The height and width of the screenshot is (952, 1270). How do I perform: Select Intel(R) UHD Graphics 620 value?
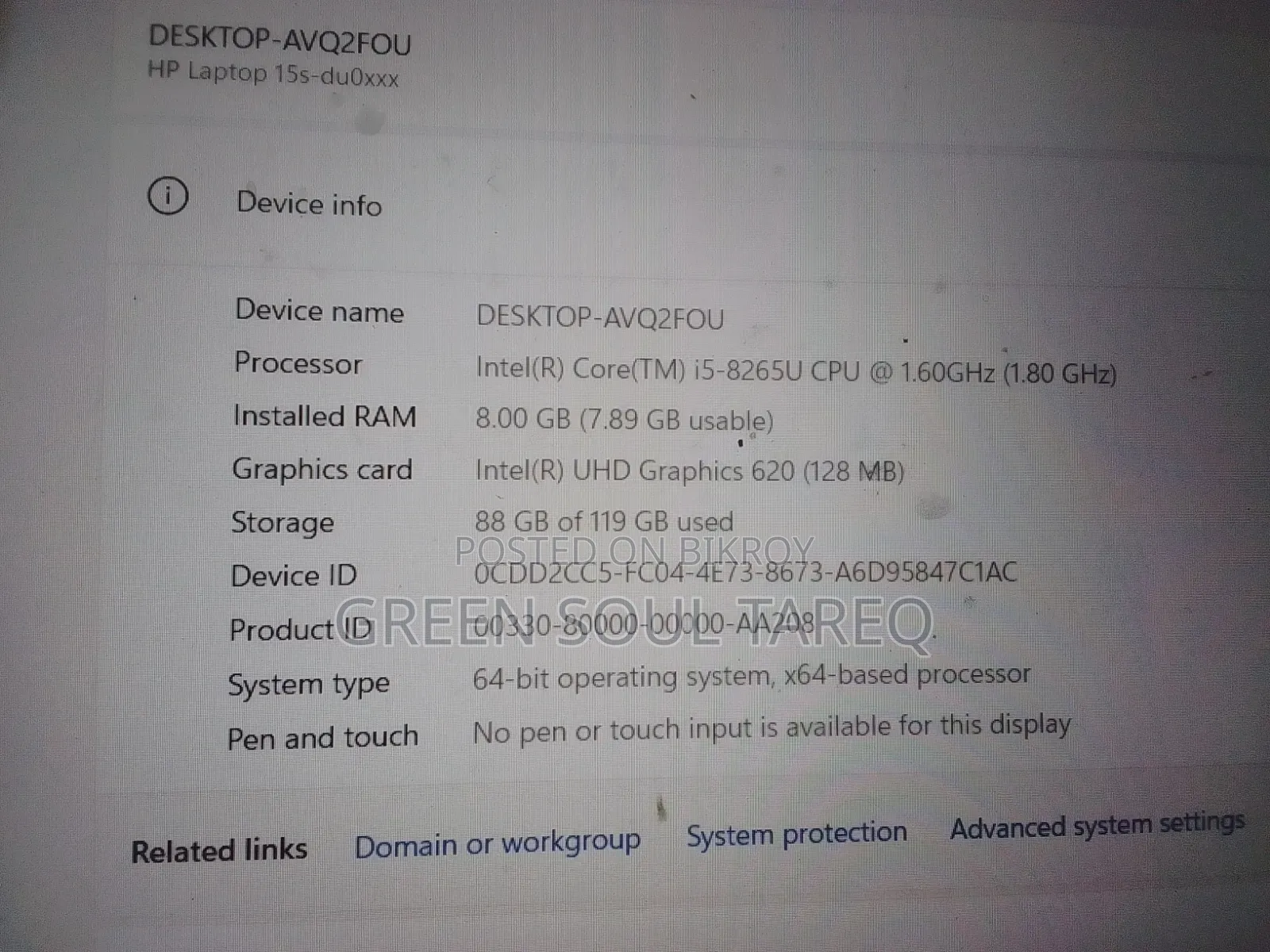coord(690,471)
